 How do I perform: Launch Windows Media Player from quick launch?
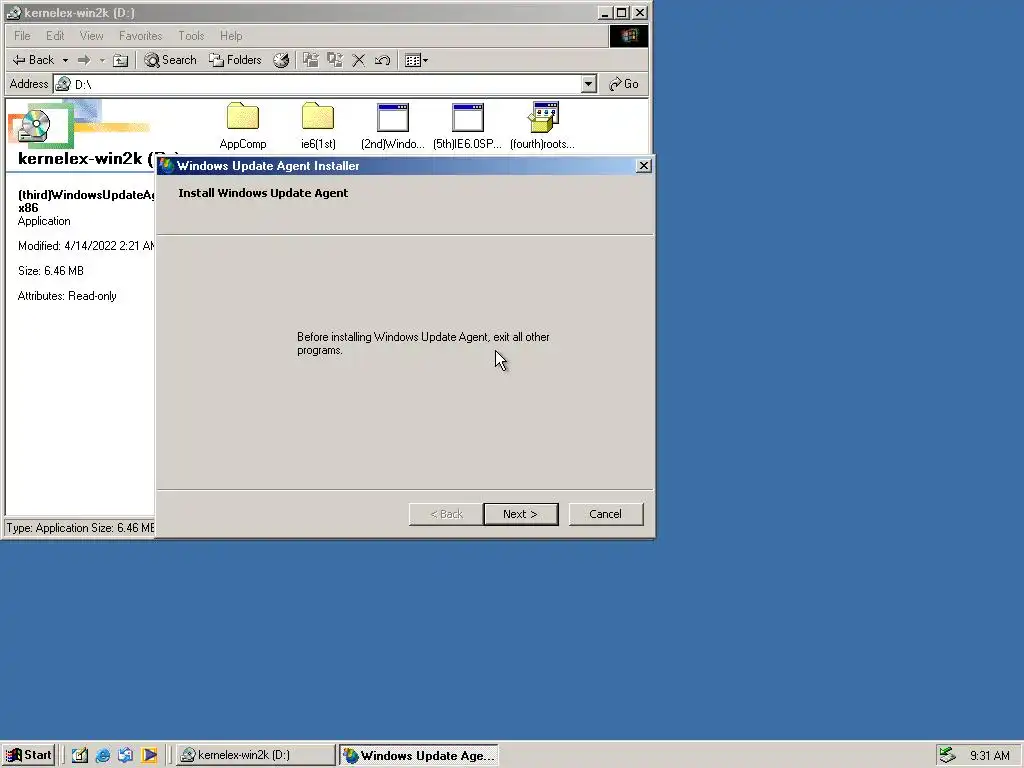tap(150, 756)
